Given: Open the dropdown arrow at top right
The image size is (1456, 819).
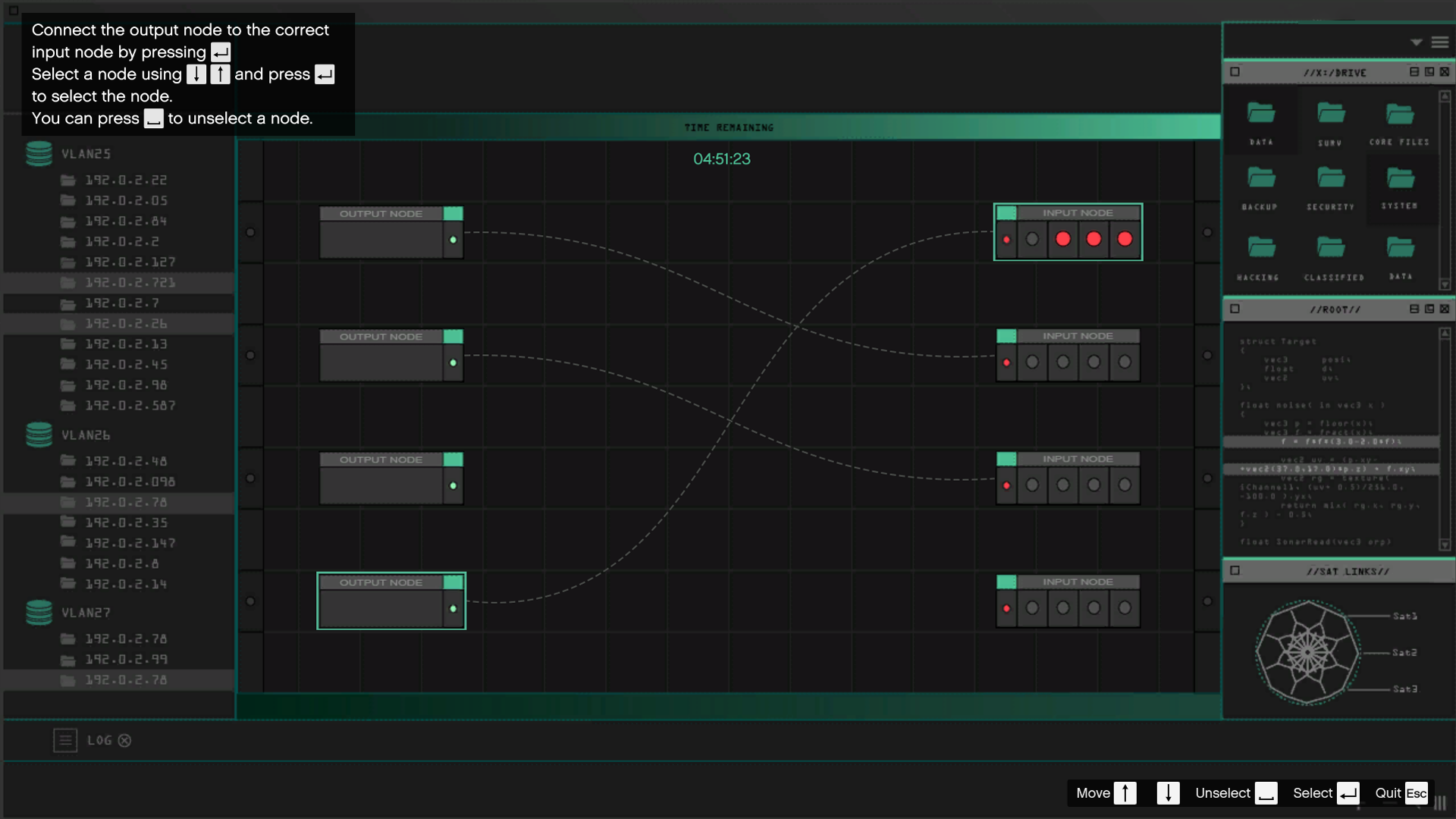Looking at the screenshot, I should pyautogui.click(x=1416, y=42).
